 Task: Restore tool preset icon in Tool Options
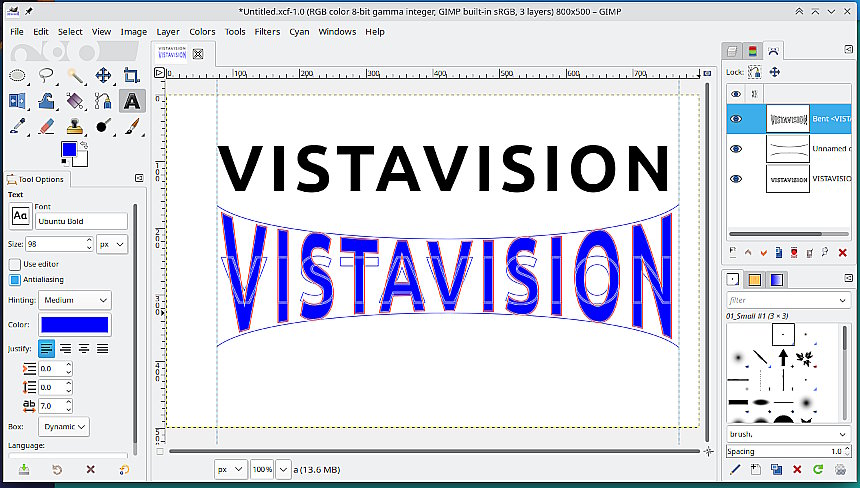[x=57, y=469]
